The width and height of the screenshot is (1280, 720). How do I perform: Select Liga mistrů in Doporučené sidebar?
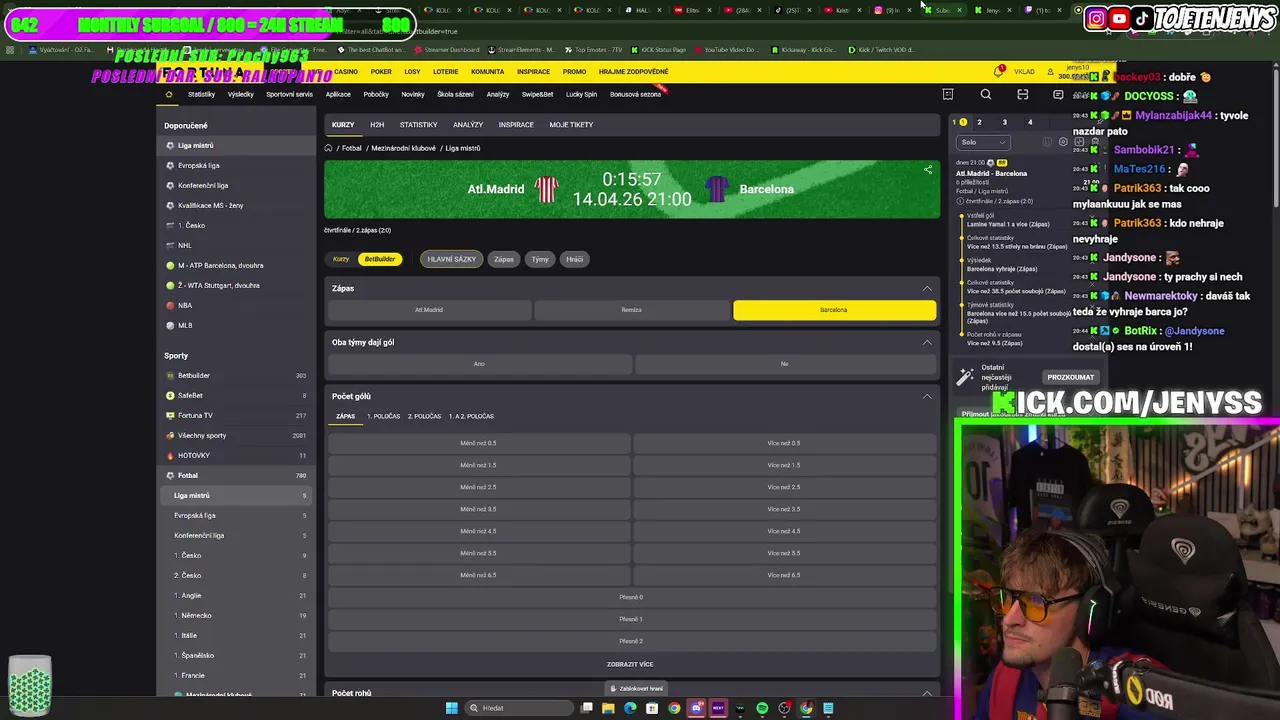coord(238,145)
